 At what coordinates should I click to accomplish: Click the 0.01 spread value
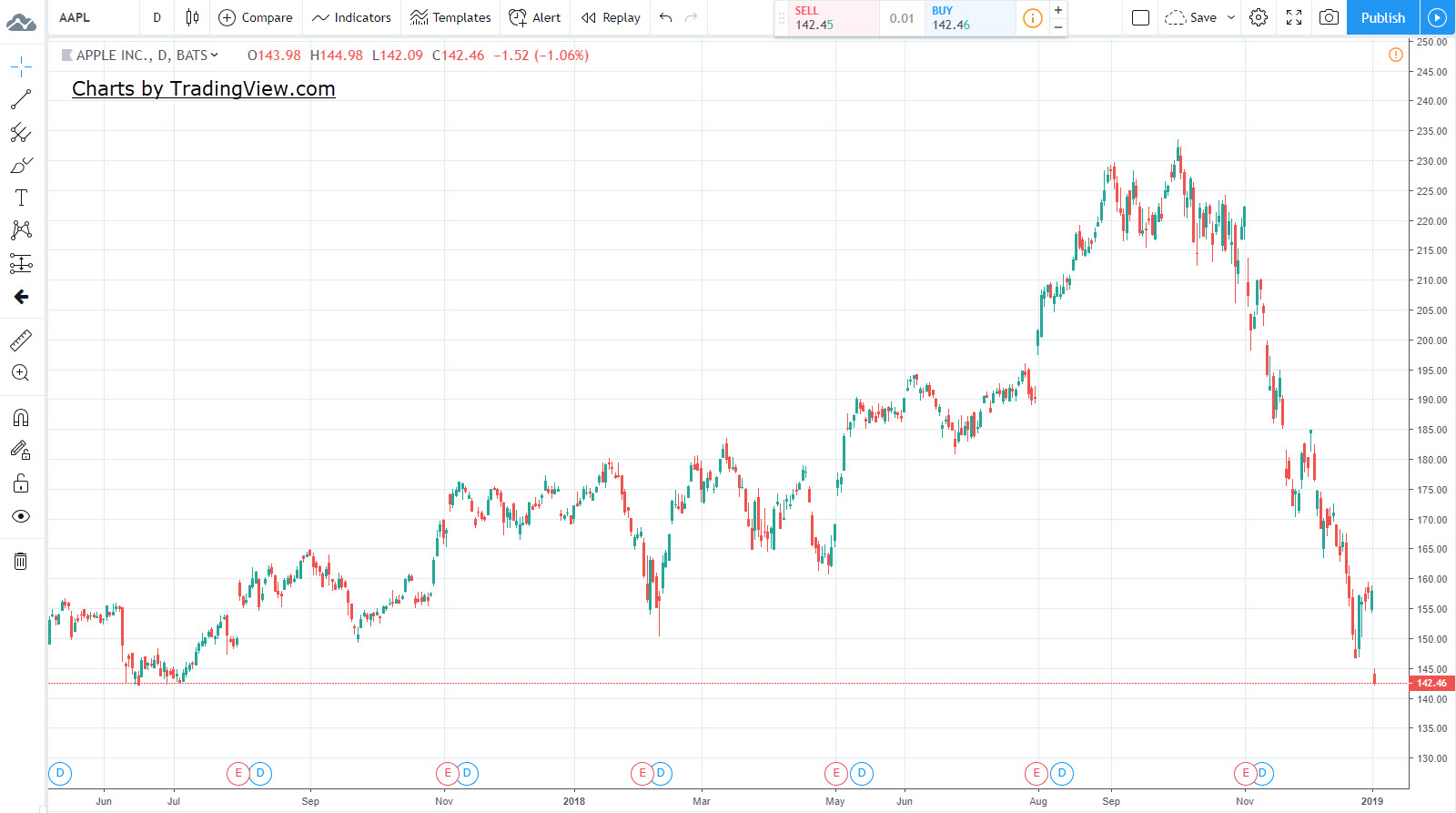click(x=902, y=18)
